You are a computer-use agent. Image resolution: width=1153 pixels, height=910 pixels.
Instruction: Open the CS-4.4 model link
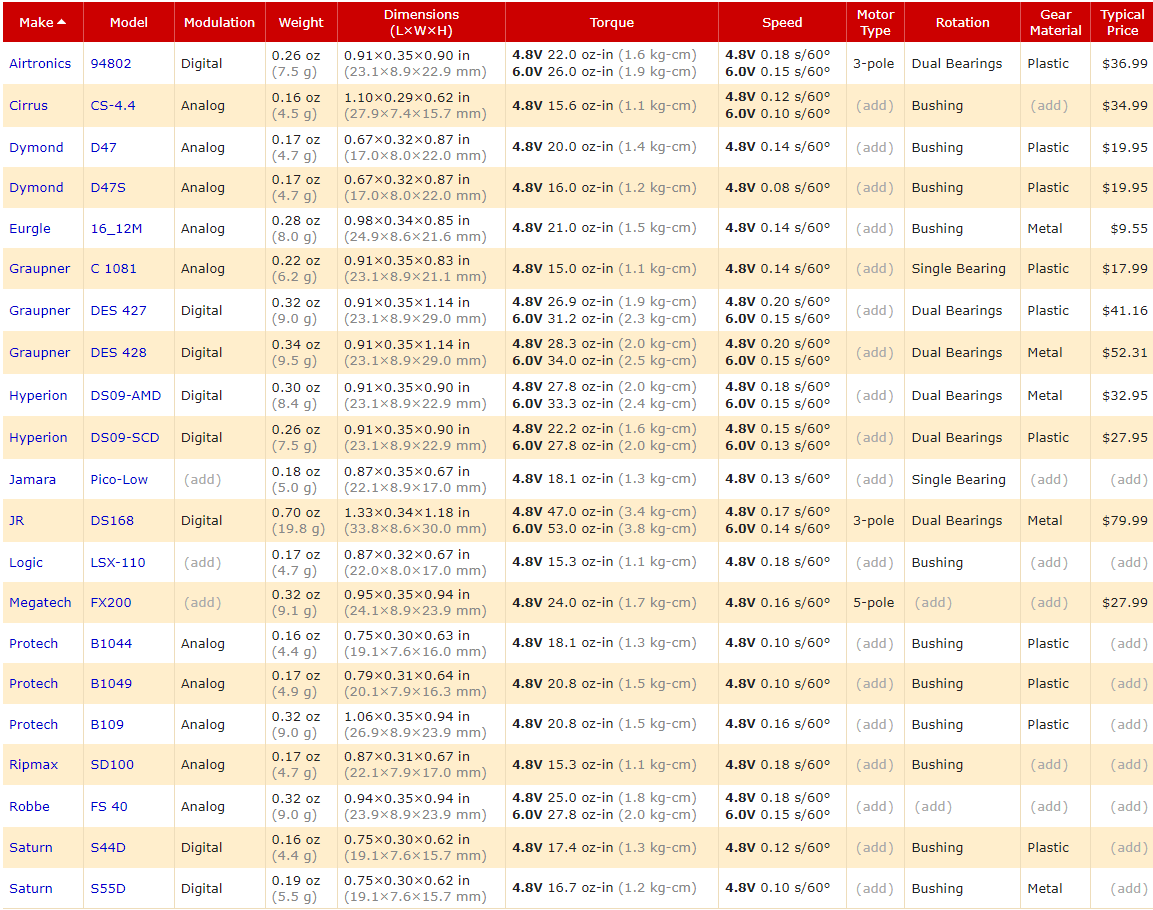(x=113, y=105)
